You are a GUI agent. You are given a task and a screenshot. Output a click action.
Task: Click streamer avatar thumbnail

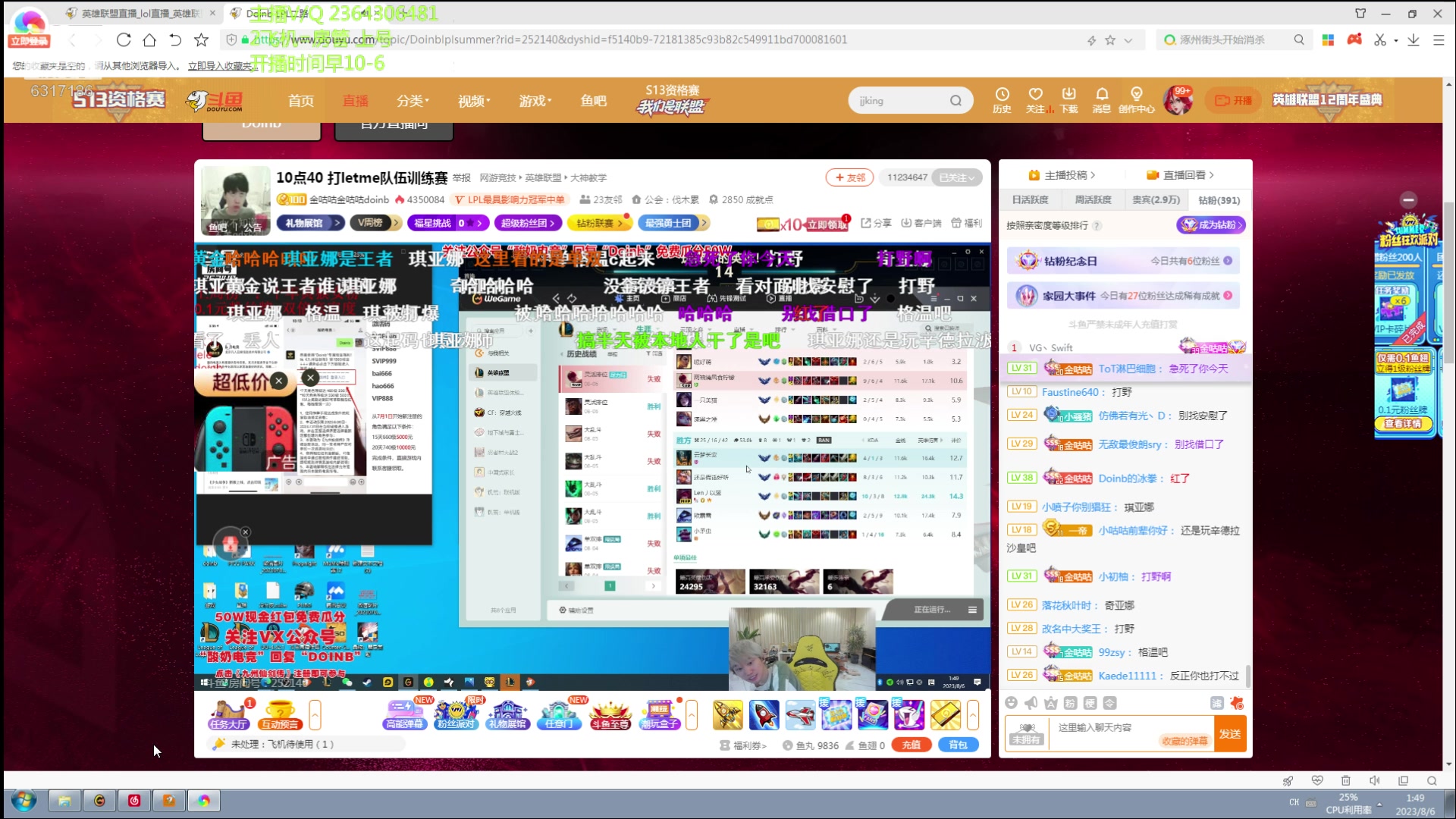[x=235, y=201]
